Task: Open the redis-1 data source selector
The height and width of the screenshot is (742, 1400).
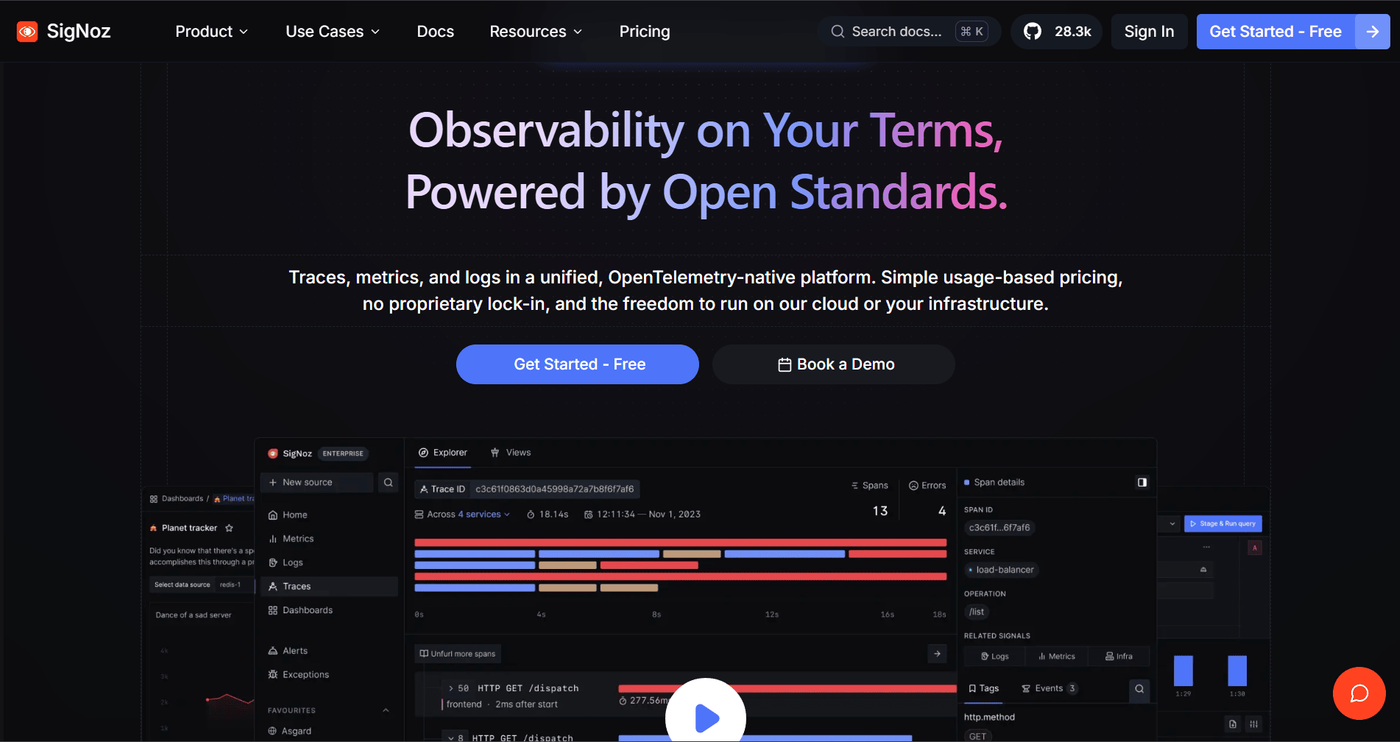Action: [232, 585]
